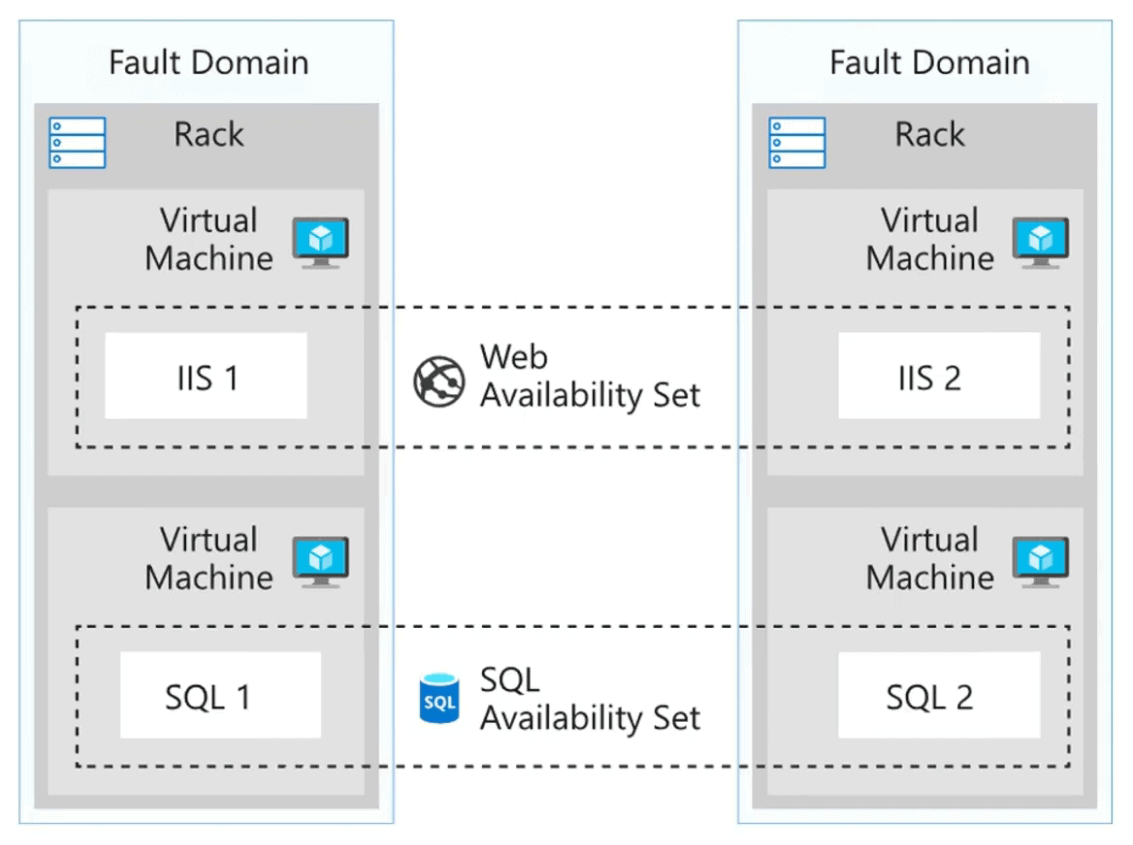
Task: Click the Virtual Machine icon above SQL 1
Action: click(x=321, y=560)
